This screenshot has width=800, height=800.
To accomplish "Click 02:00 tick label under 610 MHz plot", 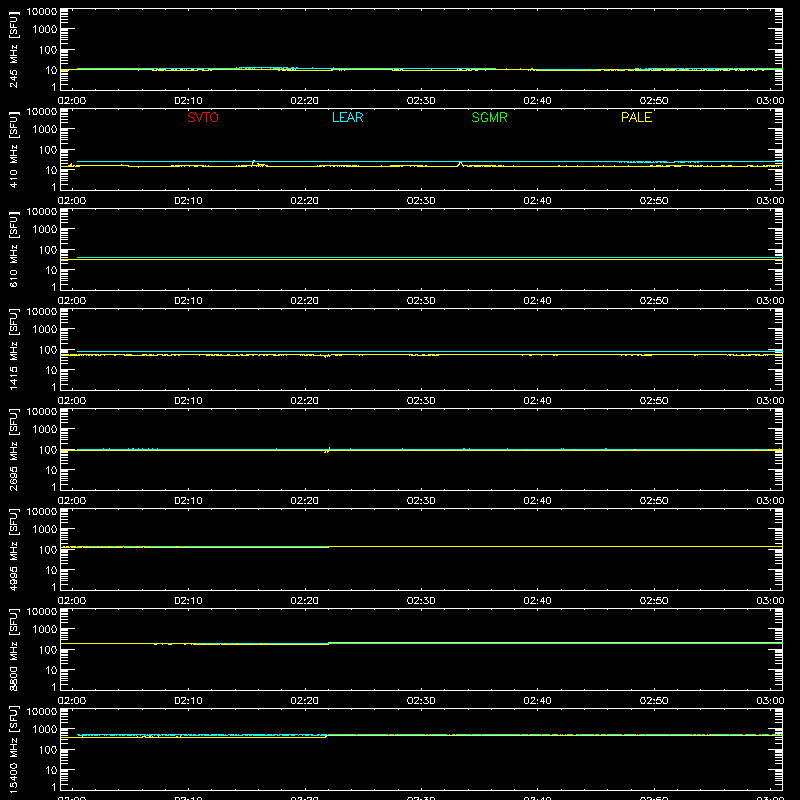I will pyautogui.click(x=72, y=301).
